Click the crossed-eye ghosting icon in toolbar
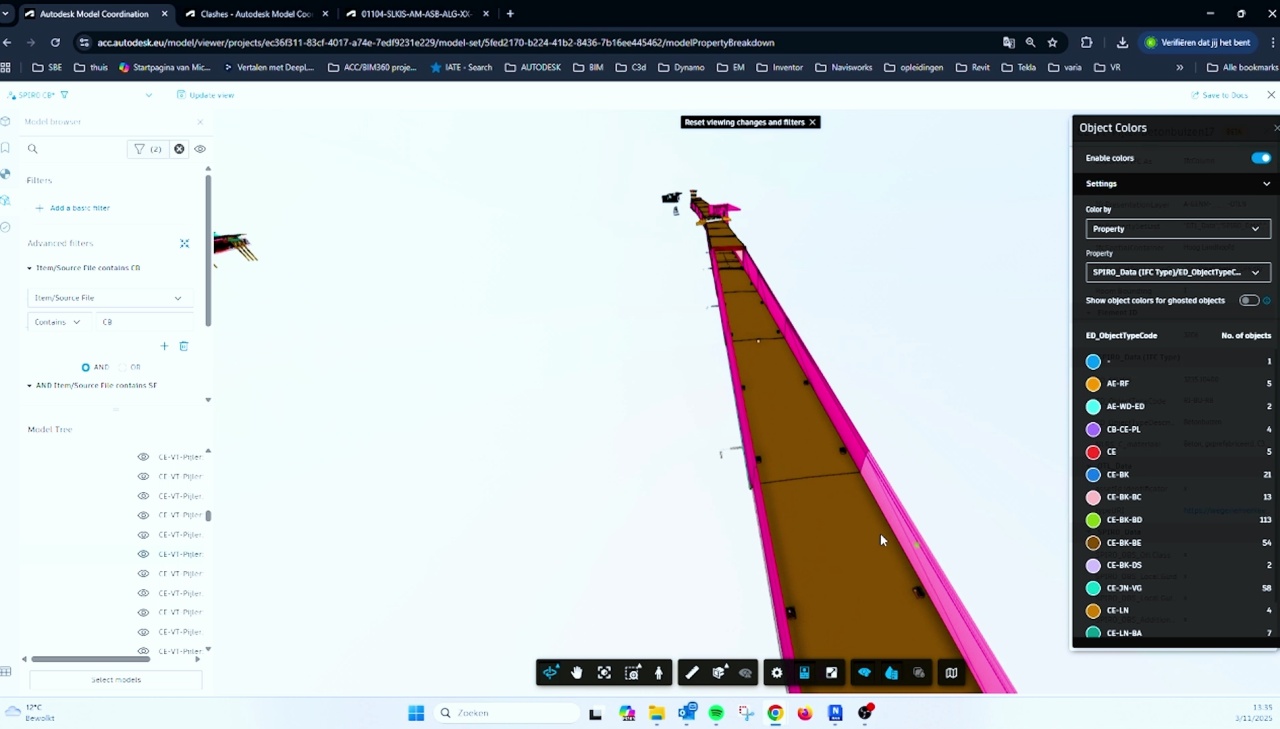Viewport: 1280px width, 729px height. pos(745,673)
